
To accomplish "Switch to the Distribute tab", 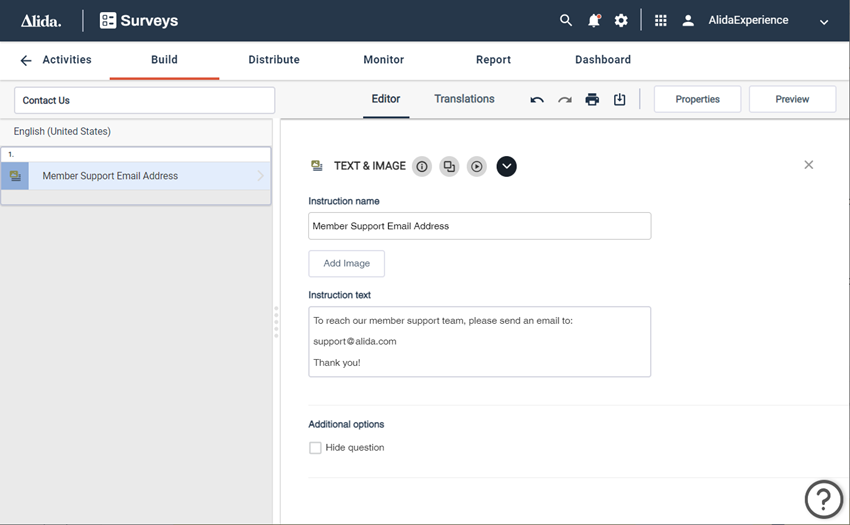I will pos(274,60).
